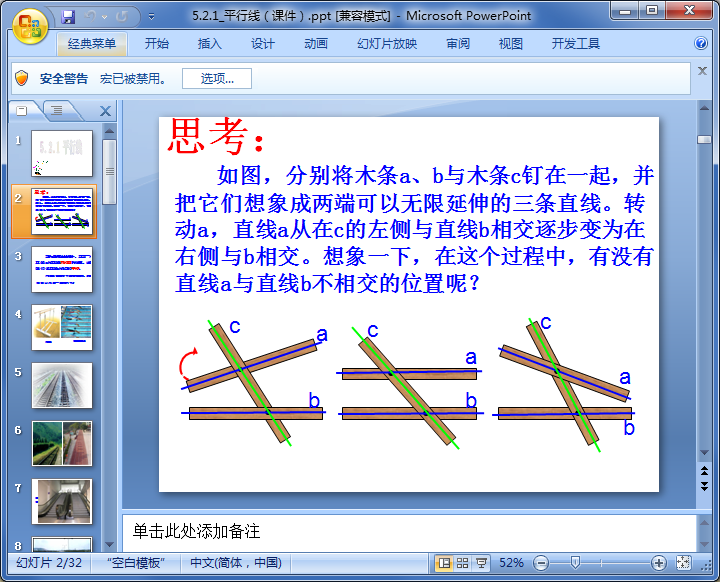
Task: Click slide area scroll down arrow
Action: point(704,452)
